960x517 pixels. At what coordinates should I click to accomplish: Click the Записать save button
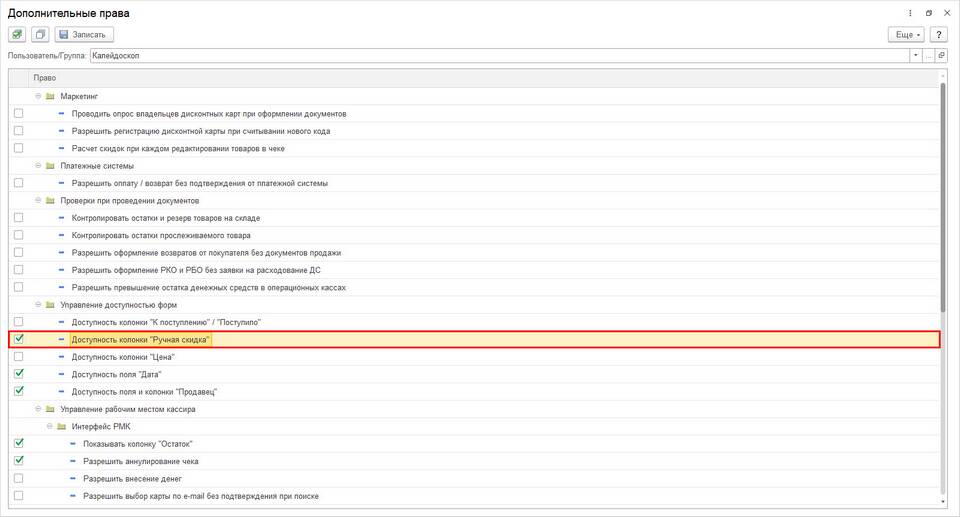tap(84, 34)
